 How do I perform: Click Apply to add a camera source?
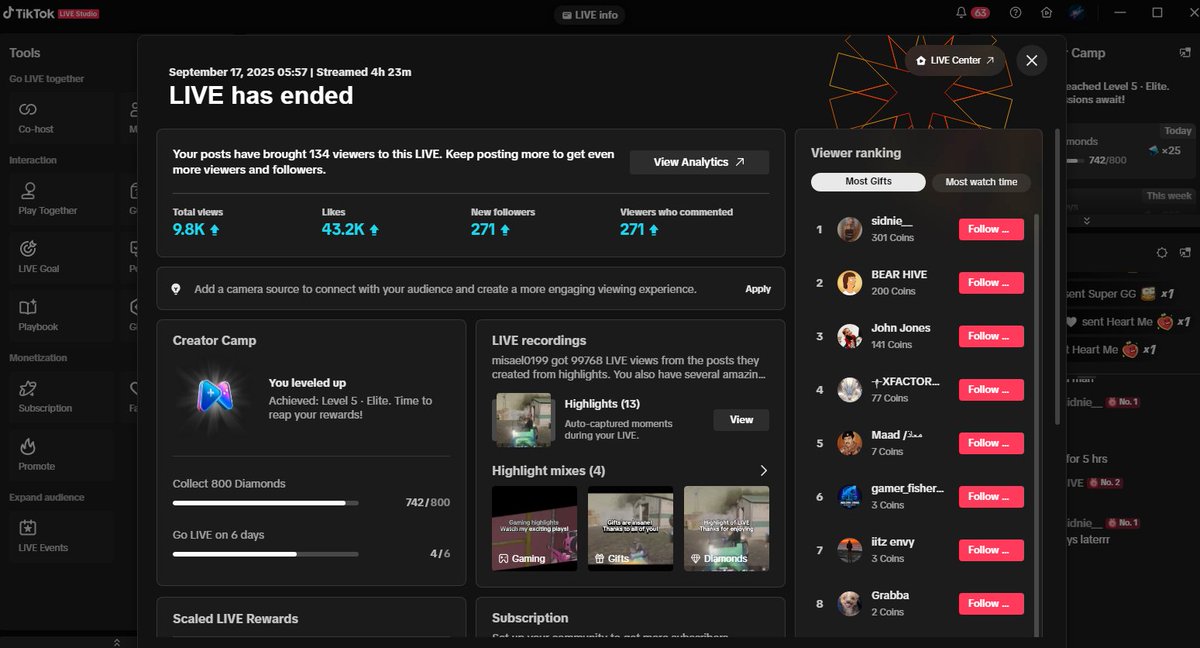tap(758, 288)
